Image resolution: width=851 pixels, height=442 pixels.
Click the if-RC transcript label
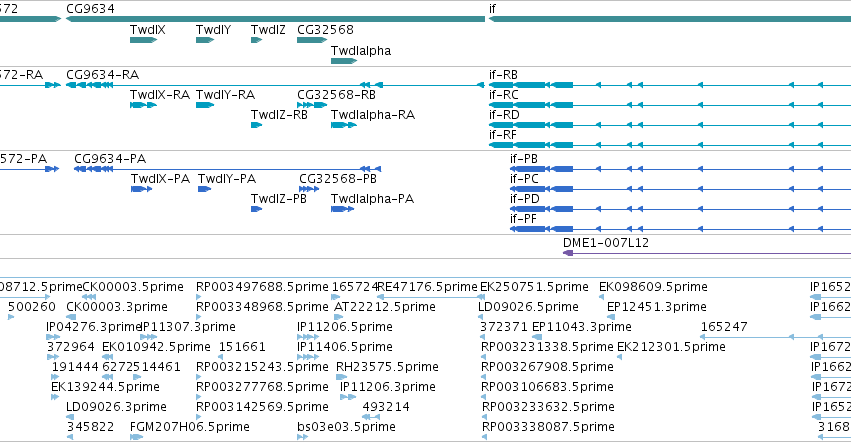[504, 95]
